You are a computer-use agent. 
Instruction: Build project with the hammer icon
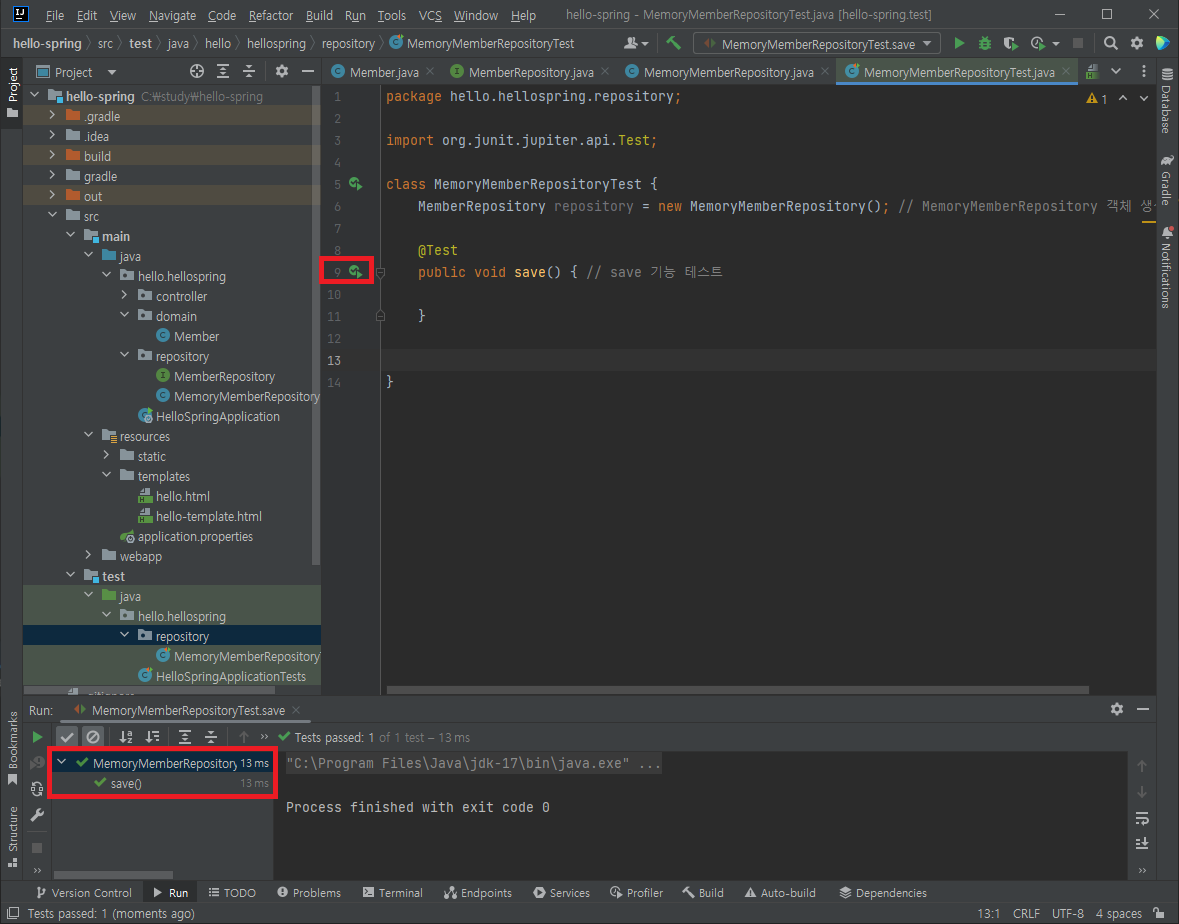click(x=674, y=44)
